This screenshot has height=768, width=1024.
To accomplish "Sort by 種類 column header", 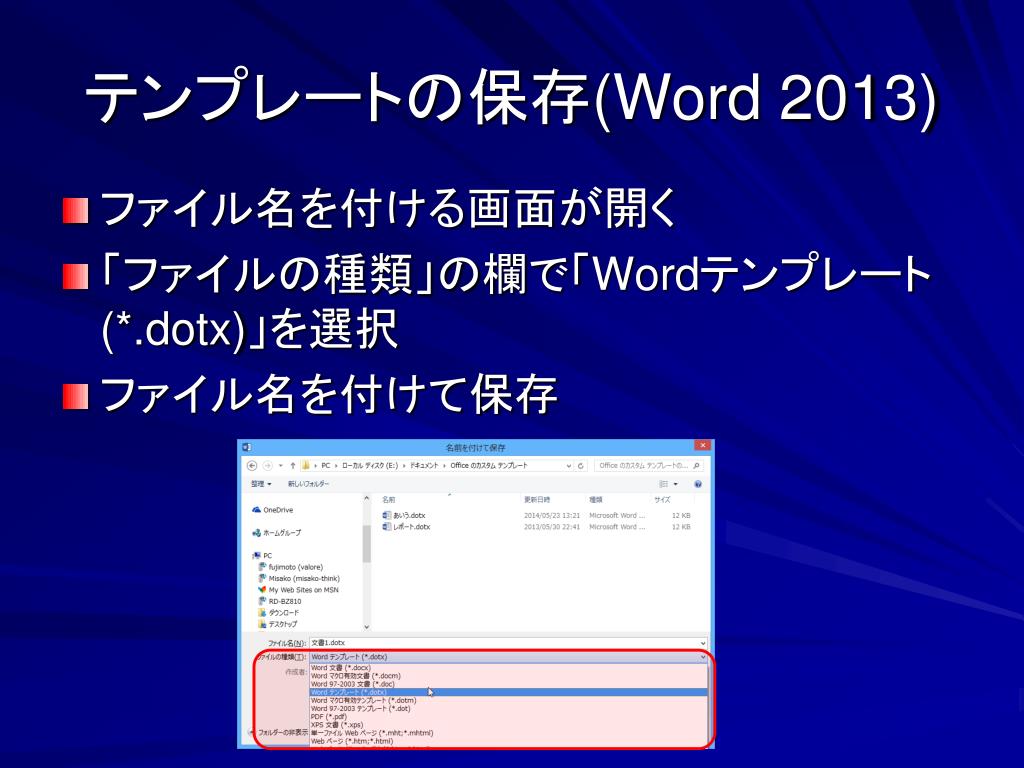I will (596, 500).
